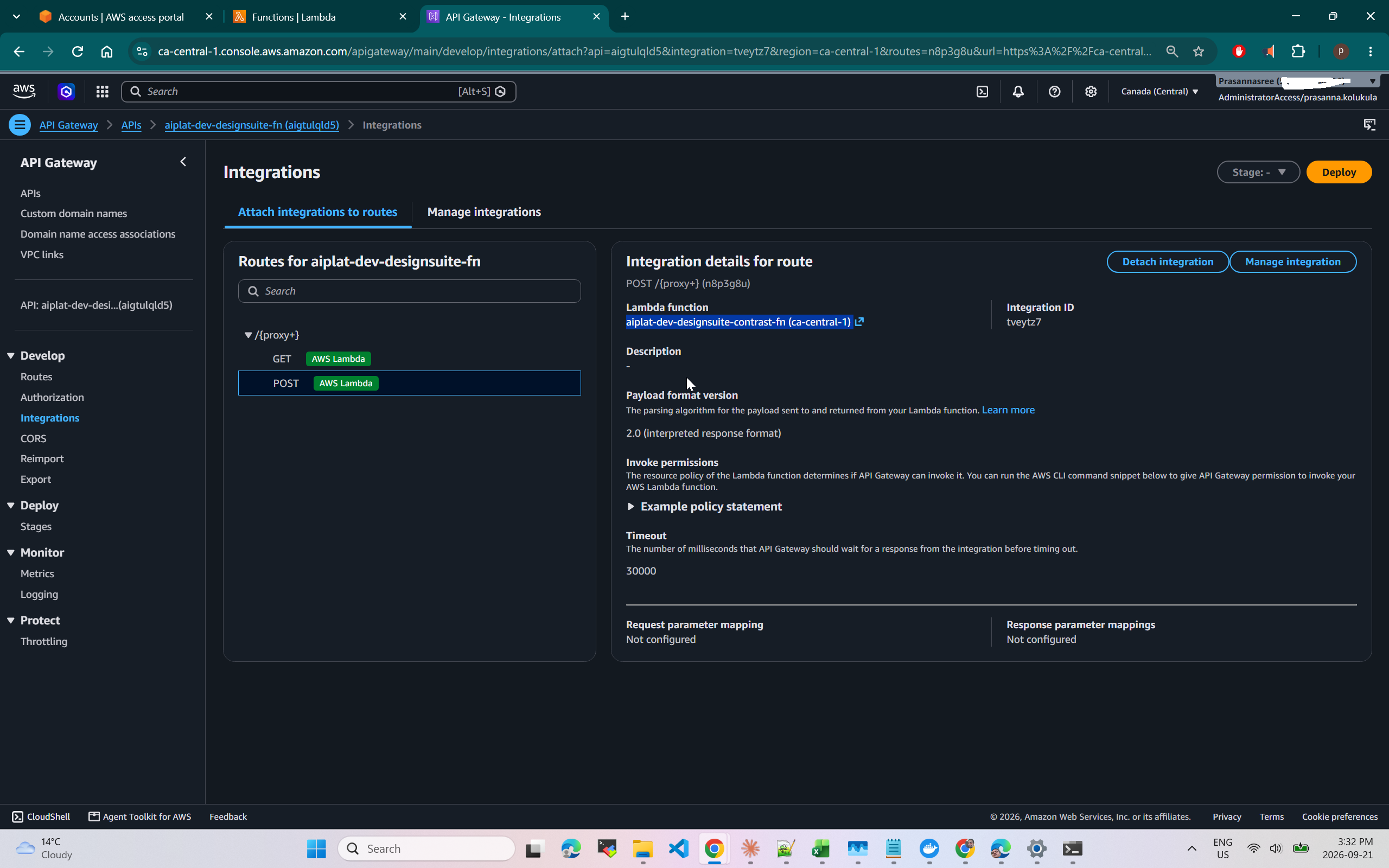Switch to the Functions | Lambda browser tab
The width and height of the screenshot is (1389, 868).
point(320,17)
